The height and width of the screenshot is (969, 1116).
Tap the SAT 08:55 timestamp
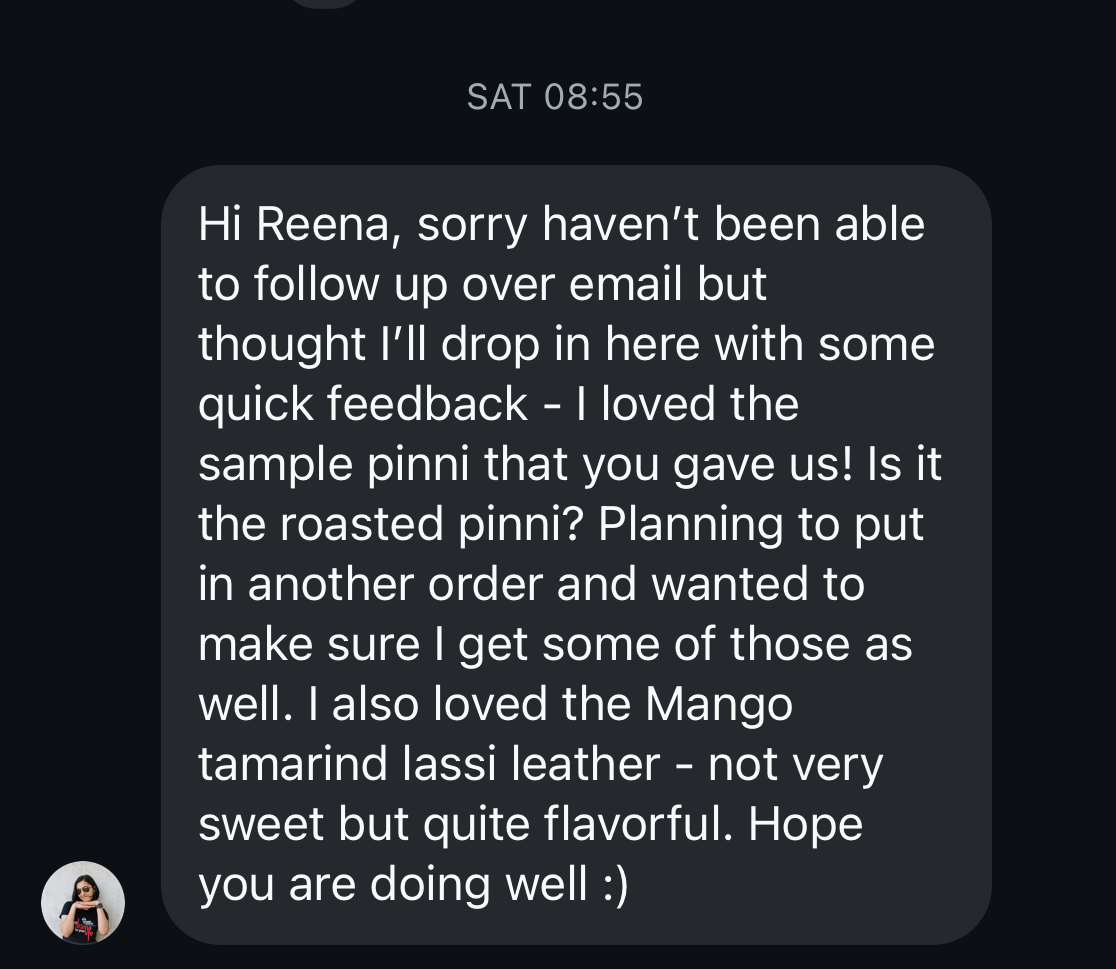(555, 97)
